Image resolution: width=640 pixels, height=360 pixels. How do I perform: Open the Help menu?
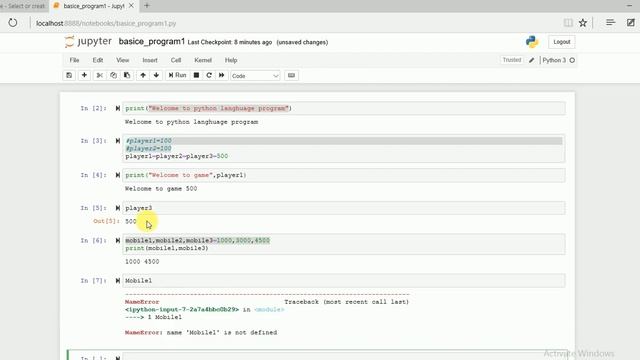click(231, 60)
